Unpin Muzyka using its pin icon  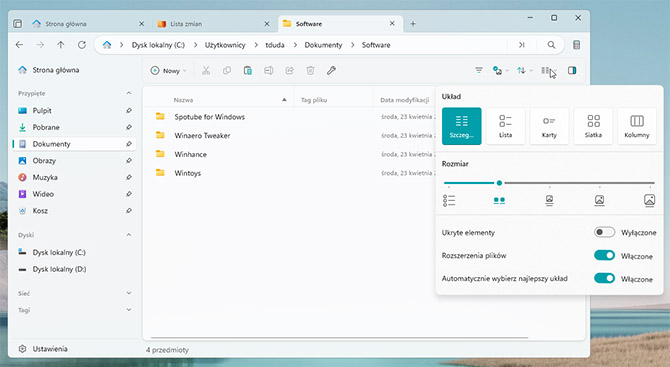(x=129, y=177)
